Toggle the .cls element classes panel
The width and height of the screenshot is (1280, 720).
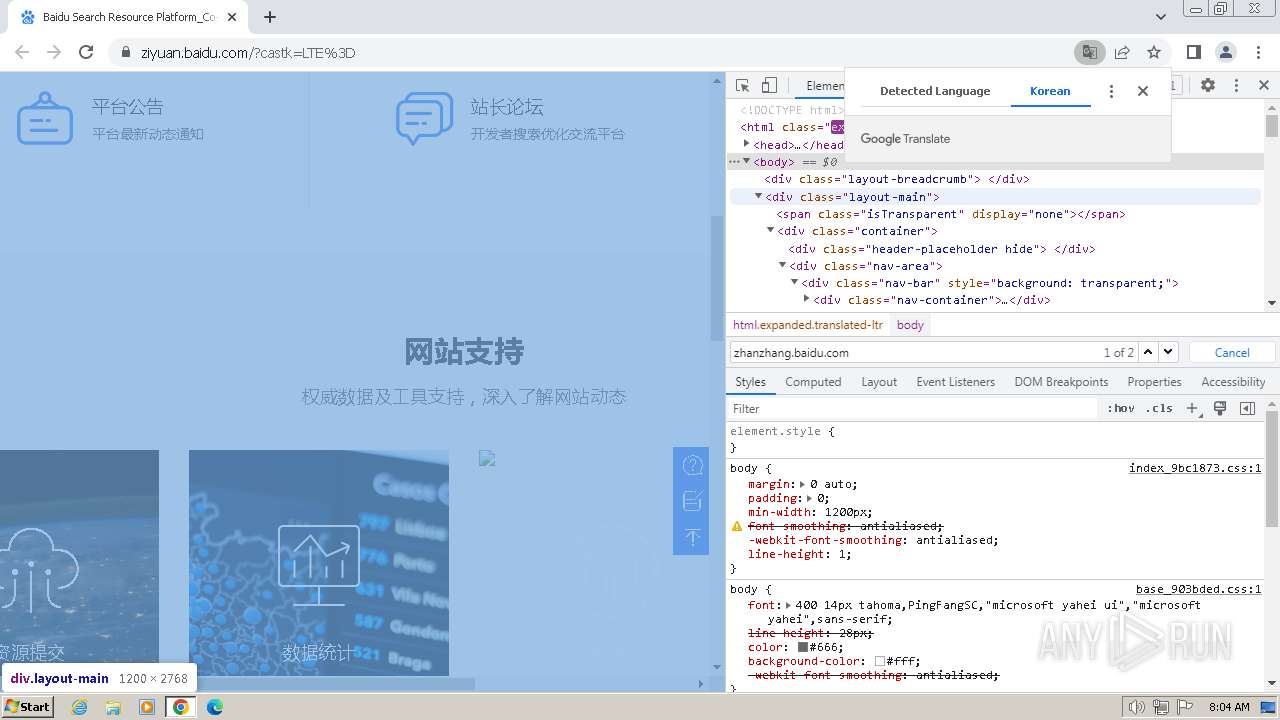point(1159,408)
